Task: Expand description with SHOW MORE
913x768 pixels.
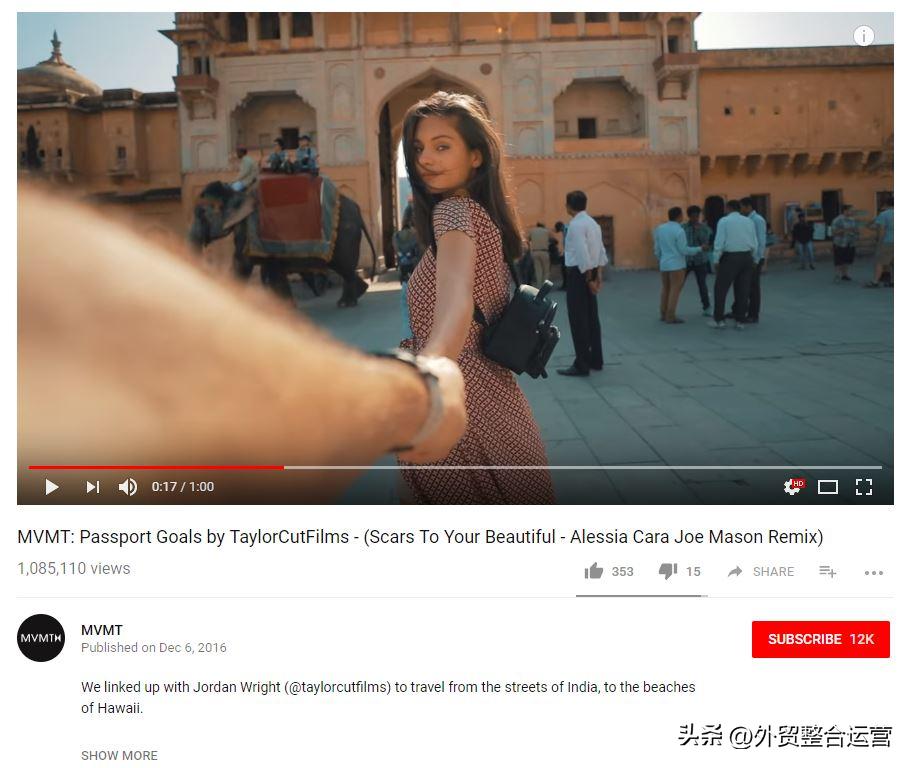Action: click(119, 755)
